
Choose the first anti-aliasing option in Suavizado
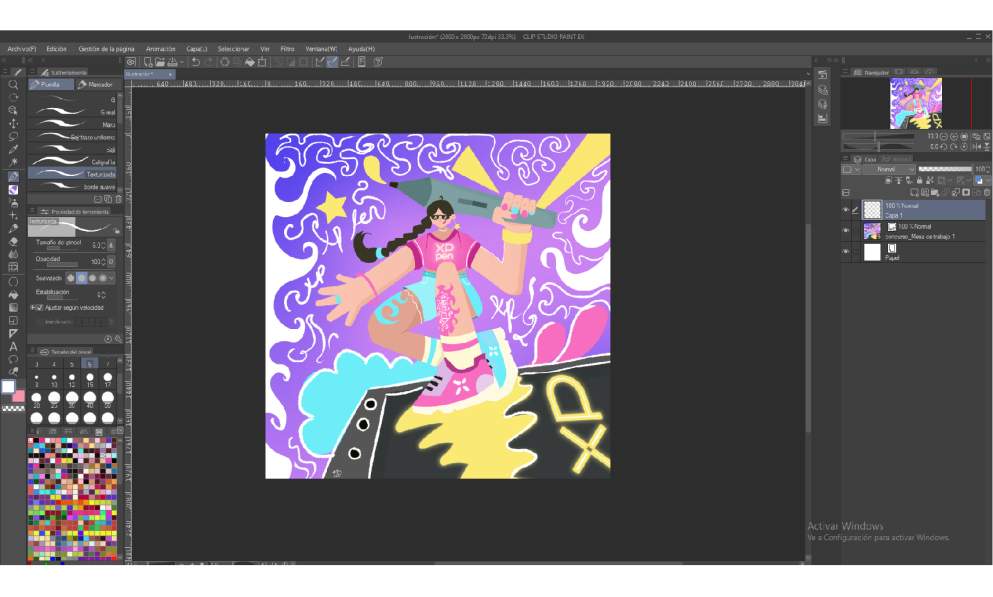[x=71, y=278]
